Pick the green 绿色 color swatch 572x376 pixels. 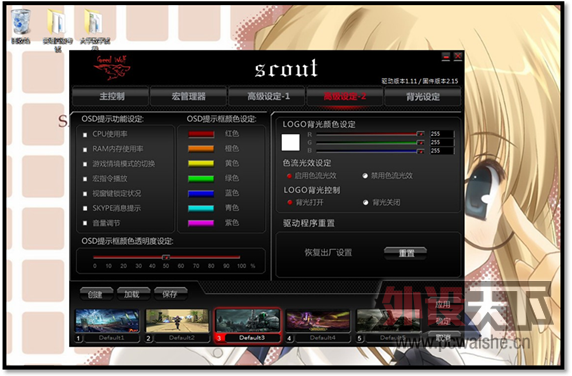201,179
